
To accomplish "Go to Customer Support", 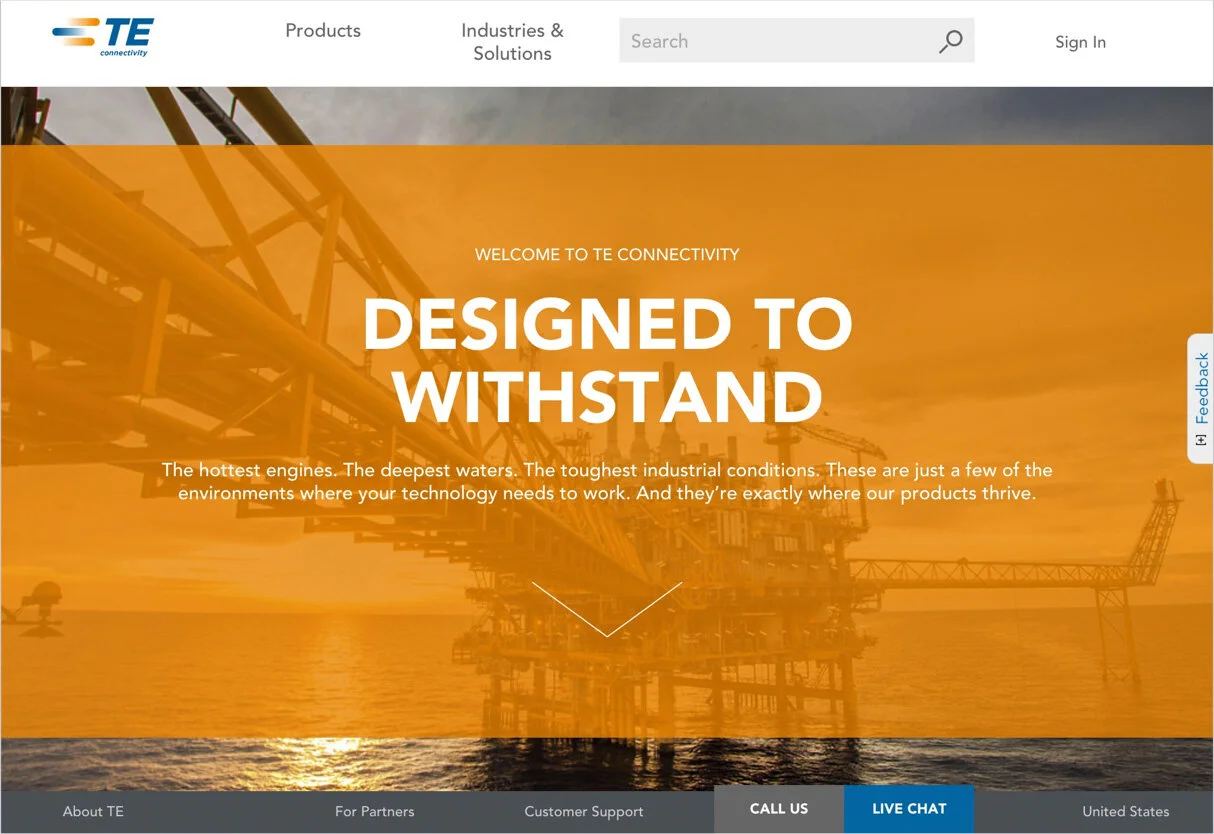I will [584, 811].
